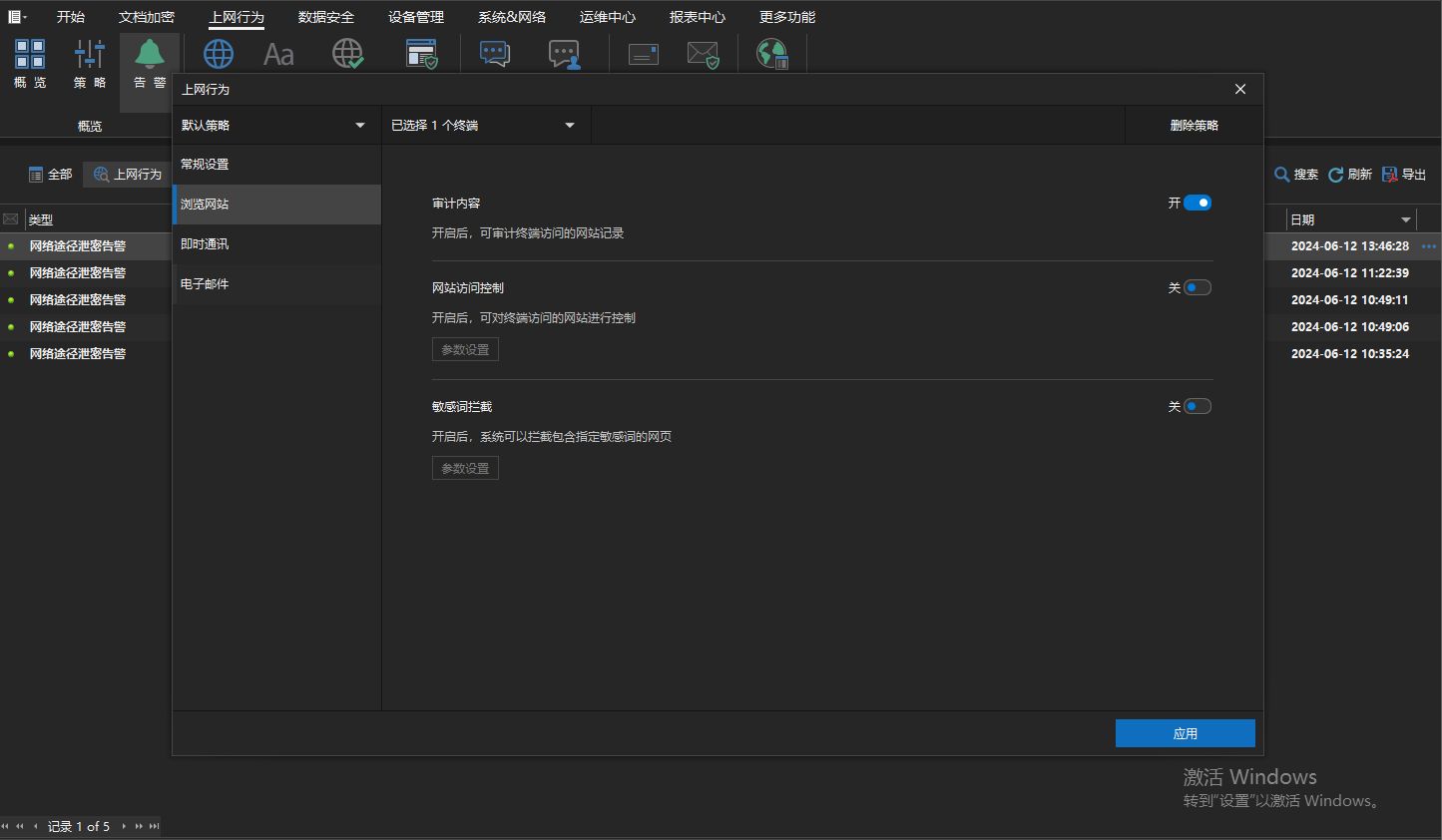Click the 删除策略 button
1442x840 pixels.
1195,125
